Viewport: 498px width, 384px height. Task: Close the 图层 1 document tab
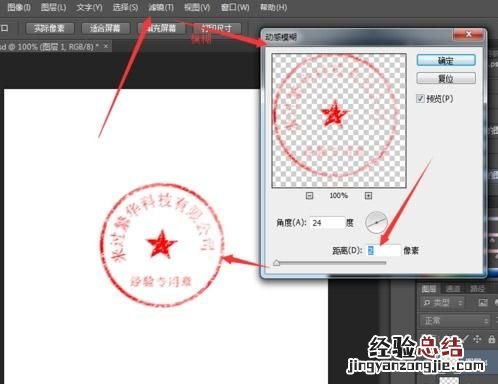(106, 46)
